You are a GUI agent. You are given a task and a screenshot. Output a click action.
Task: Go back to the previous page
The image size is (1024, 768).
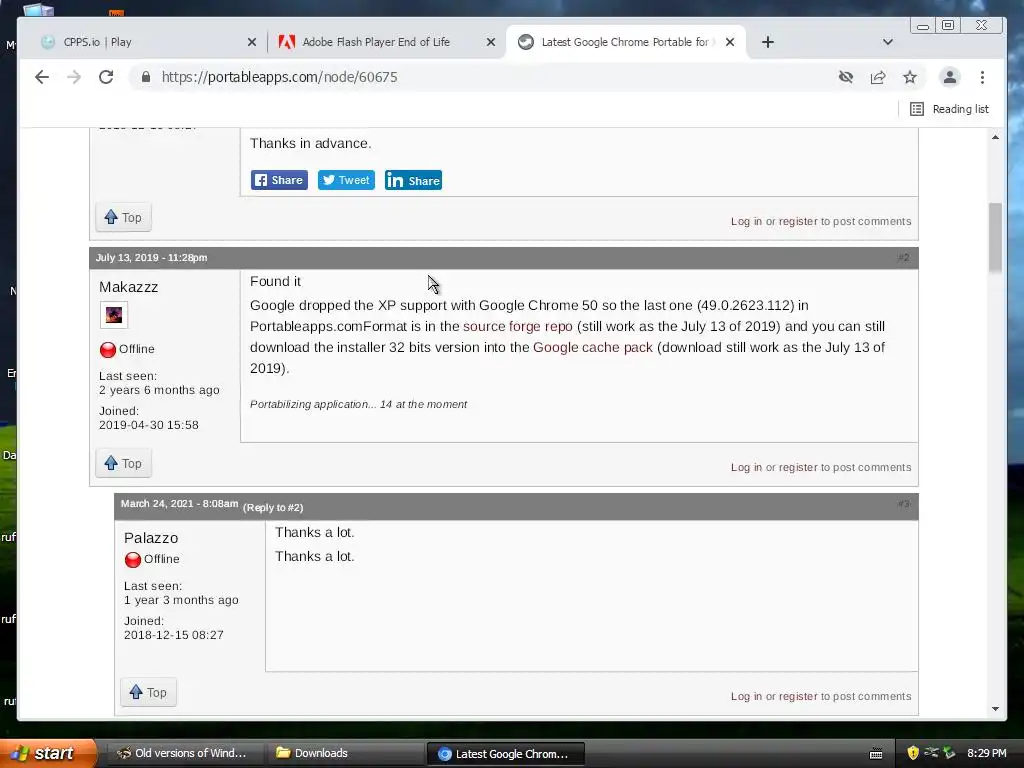pyautogui.click(x=42, y=77)
